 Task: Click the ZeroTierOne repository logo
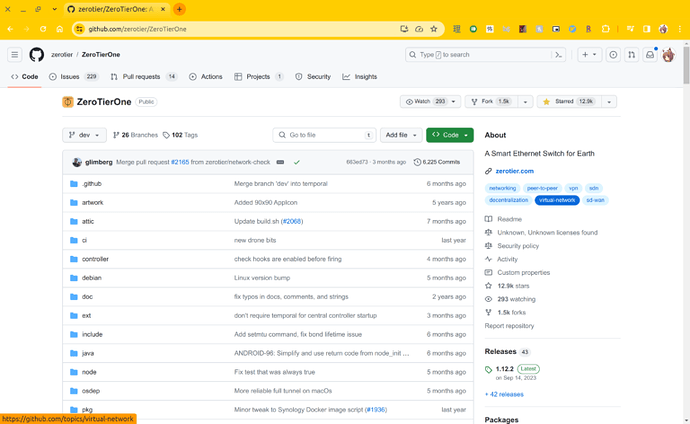click(x=67, y=102)
